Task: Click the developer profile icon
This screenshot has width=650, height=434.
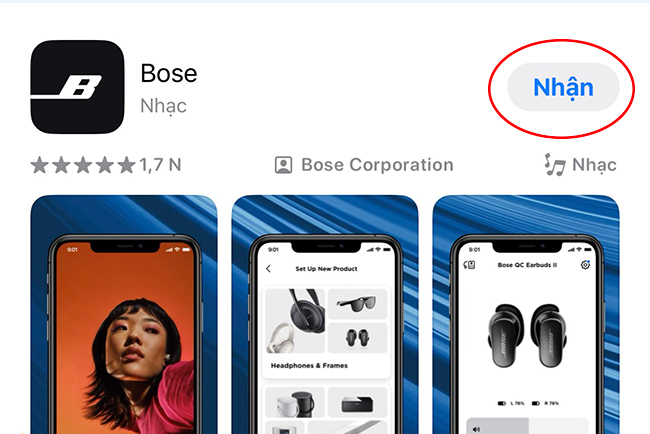Action: (284, 165)
